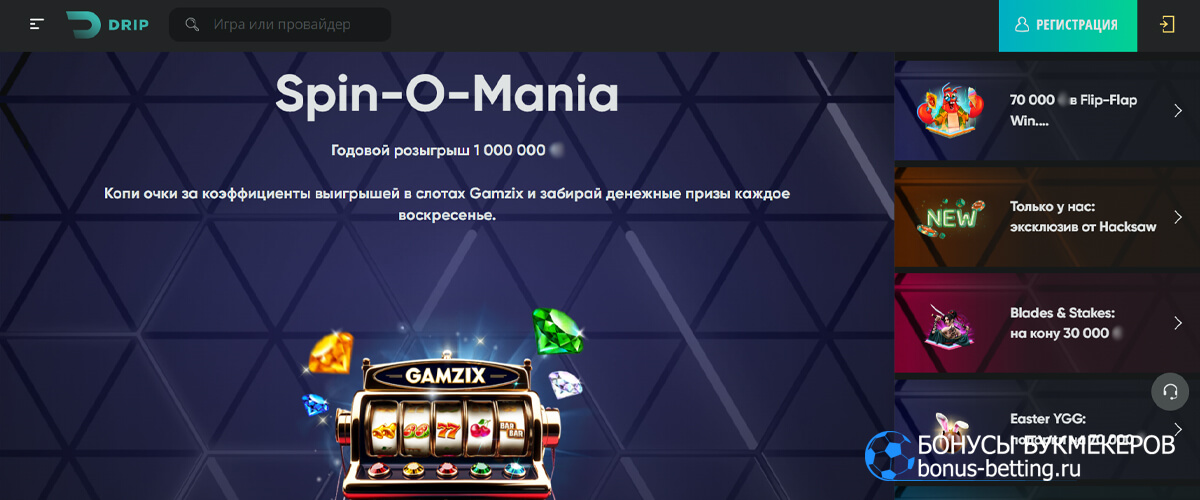Open the hamburger menu icon
Image resolution: width=1200 pixels, height=500 pixels.
(x=37, y=24)
